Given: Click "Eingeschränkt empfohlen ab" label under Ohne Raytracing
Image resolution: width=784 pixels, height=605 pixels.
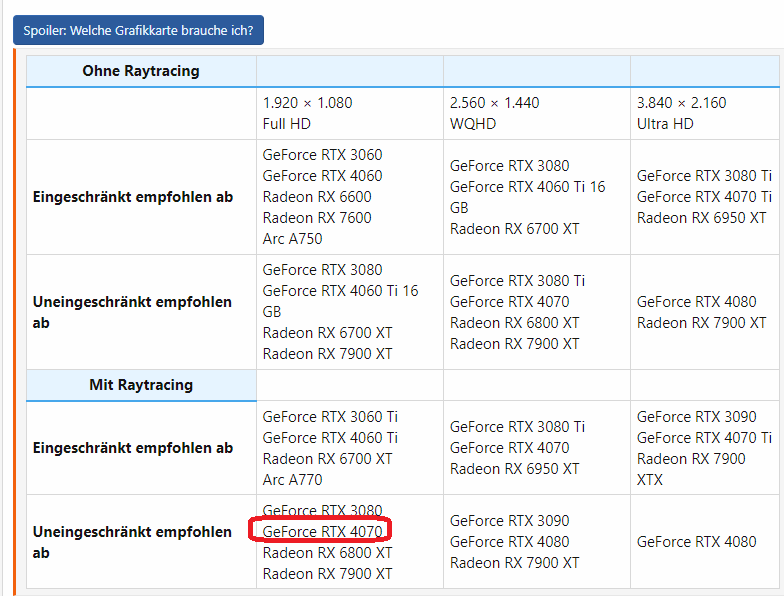Looking at the screenshot, I should click(133, 197).
